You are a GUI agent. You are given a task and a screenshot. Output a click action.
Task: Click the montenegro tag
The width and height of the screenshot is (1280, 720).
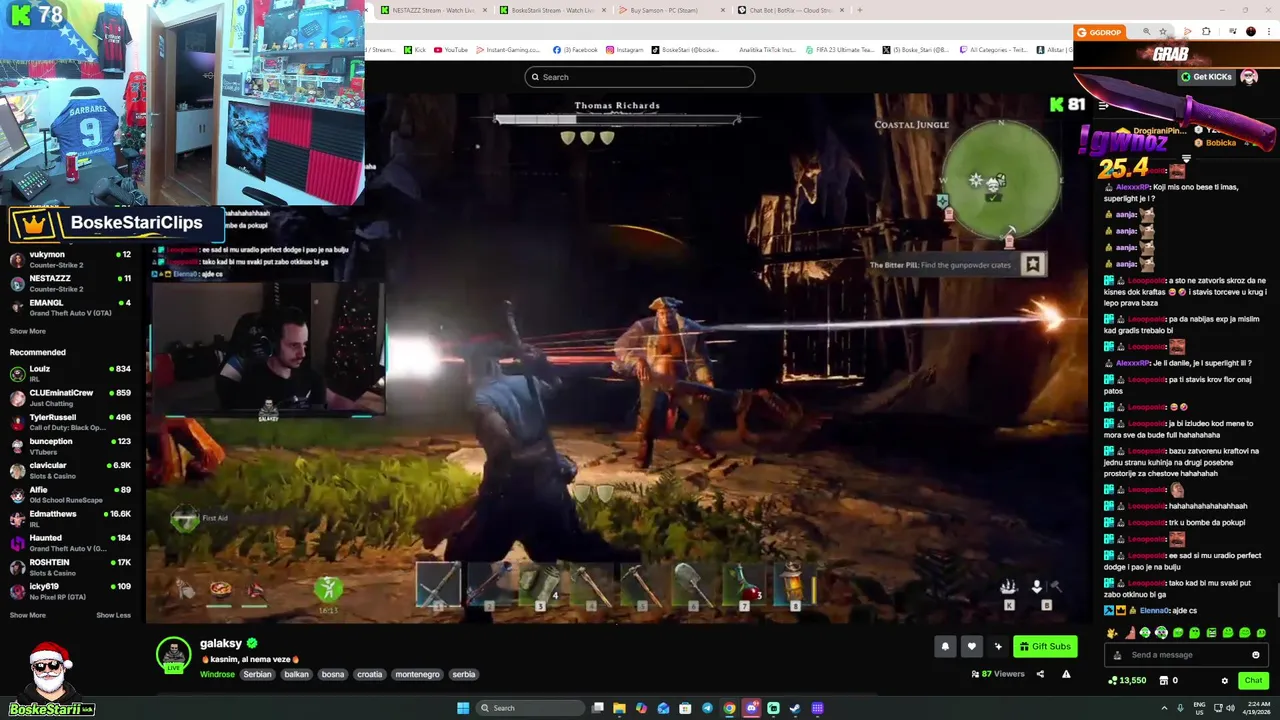(x=417, y=674)
